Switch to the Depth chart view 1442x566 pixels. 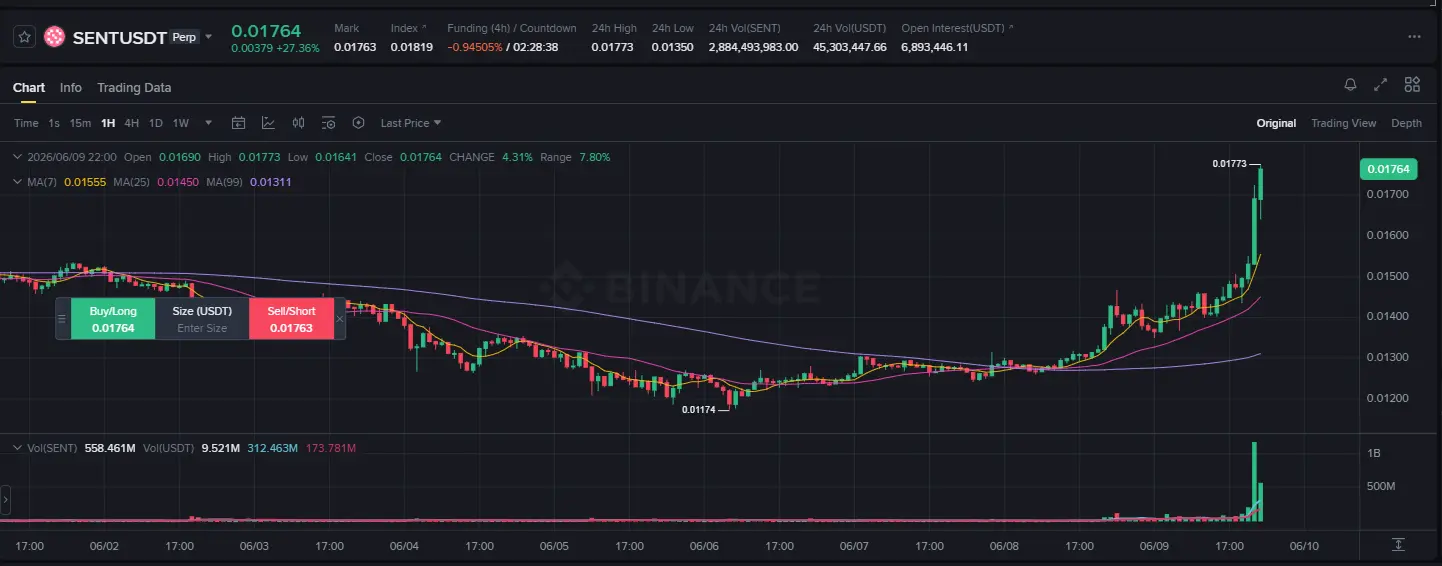[x=1406, y=123]
